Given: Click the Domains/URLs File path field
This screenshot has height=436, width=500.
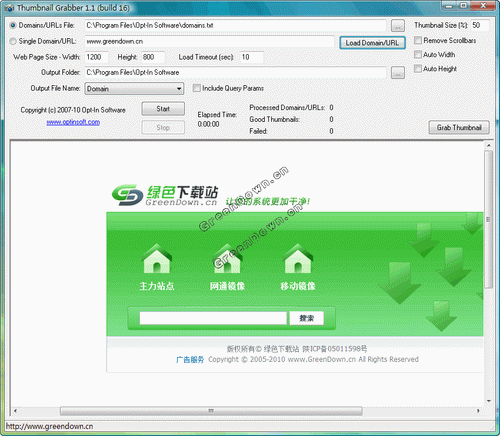Looking at the screenshot, I should [235, 26].
